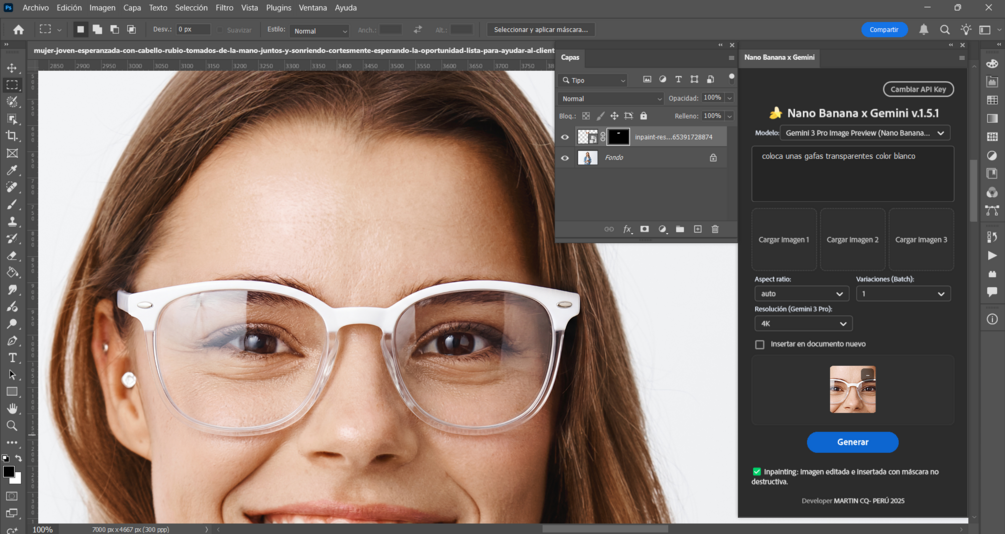Open Discover lightbulb icon
Viewport: 1005px width, 534px height.
[966, 29]
